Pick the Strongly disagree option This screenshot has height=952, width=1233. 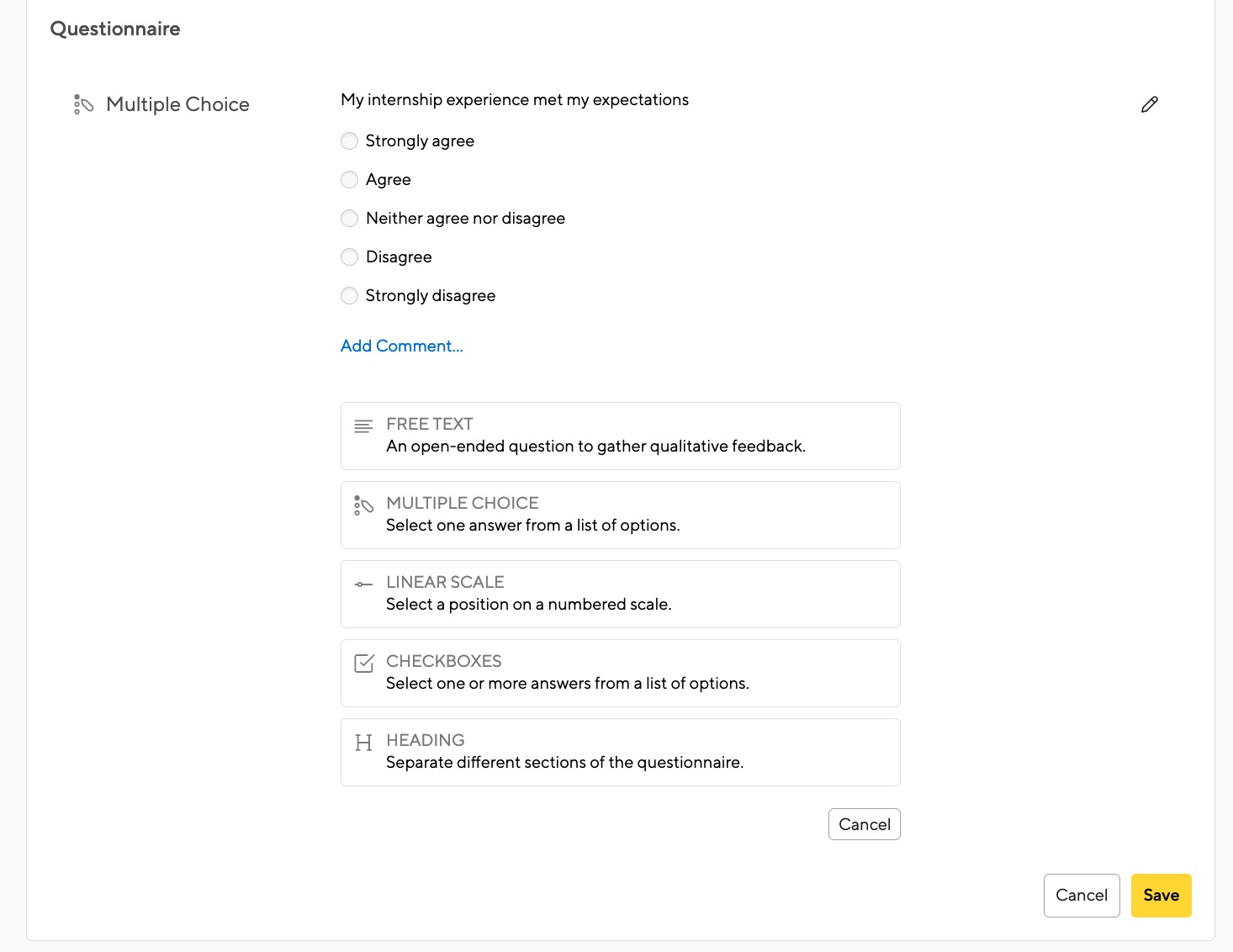click(349, 295)
